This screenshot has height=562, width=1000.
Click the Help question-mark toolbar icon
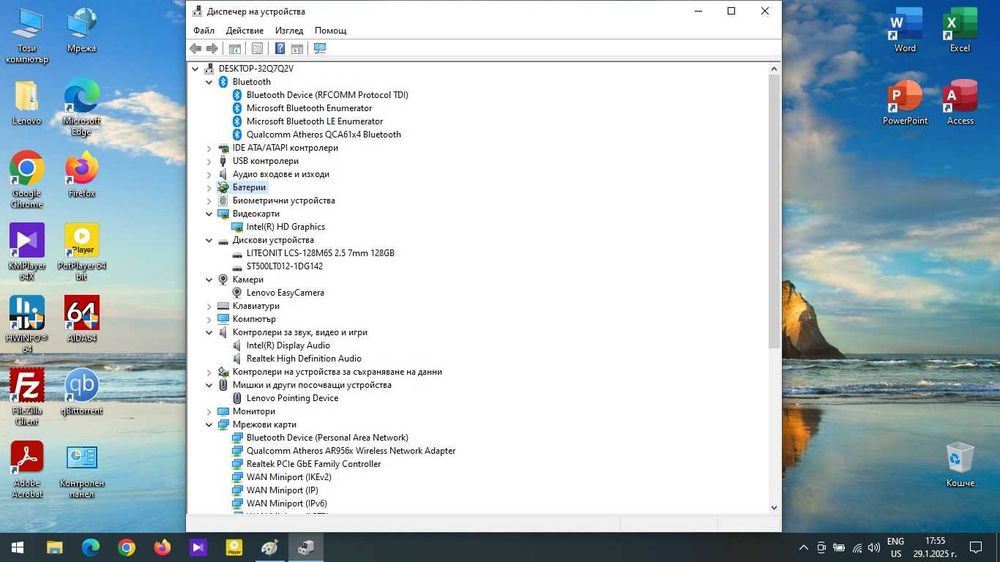(279, 48)
